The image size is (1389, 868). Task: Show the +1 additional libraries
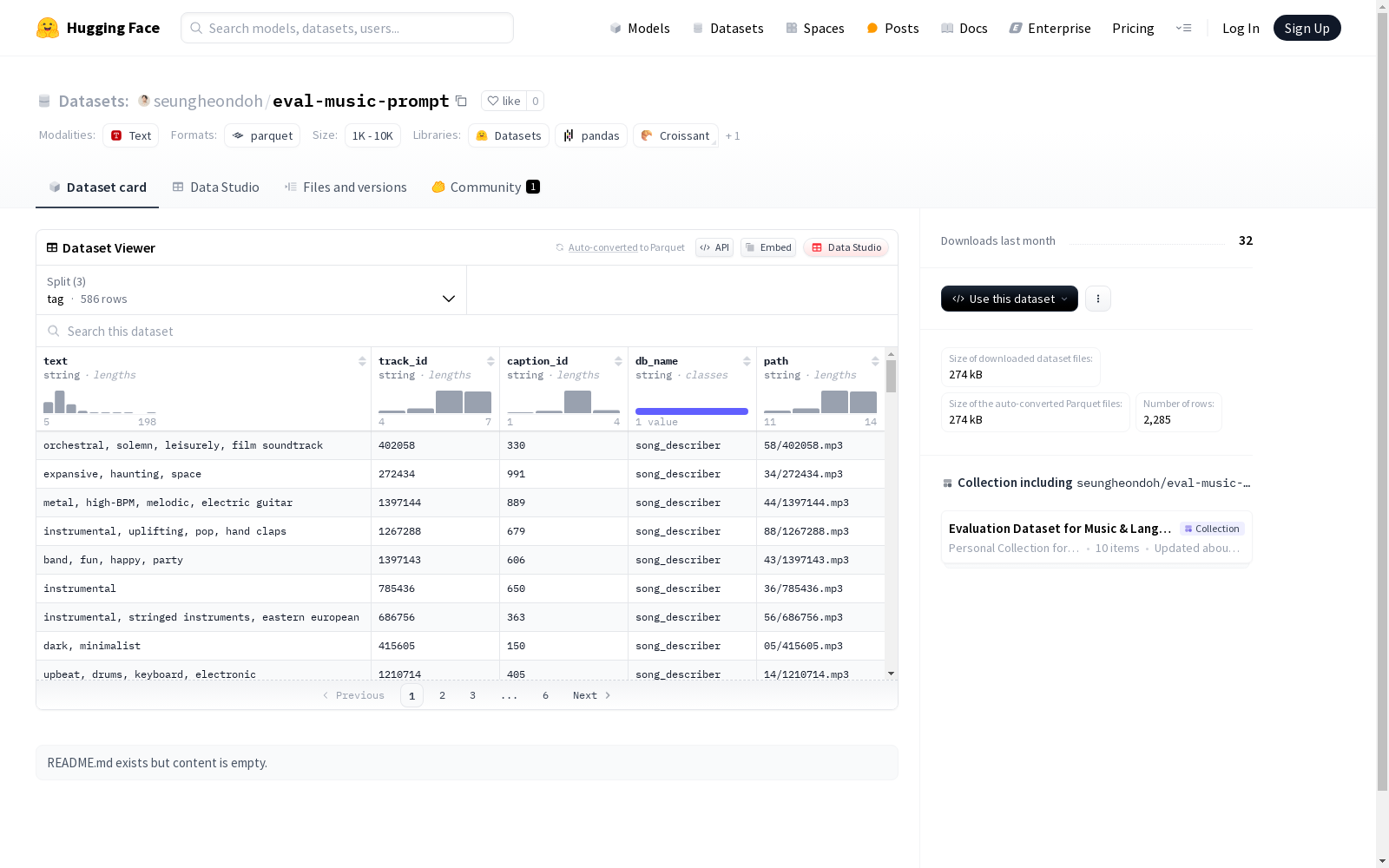coord(733,135)
